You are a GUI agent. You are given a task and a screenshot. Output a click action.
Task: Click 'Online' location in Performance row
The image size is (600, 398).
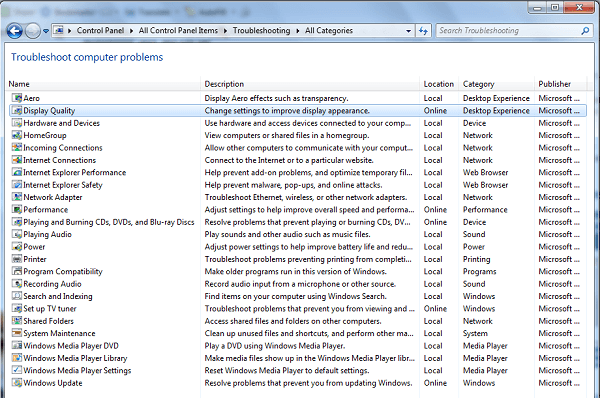(x=435, y=209)
